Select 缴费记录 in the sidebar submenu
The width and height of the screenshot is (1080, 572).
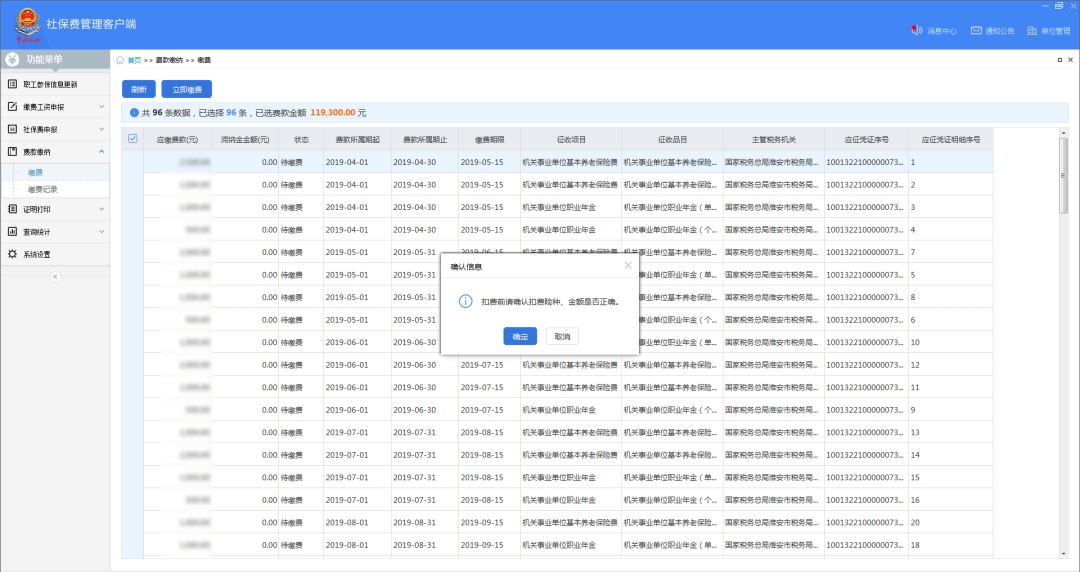click(43, 189)
